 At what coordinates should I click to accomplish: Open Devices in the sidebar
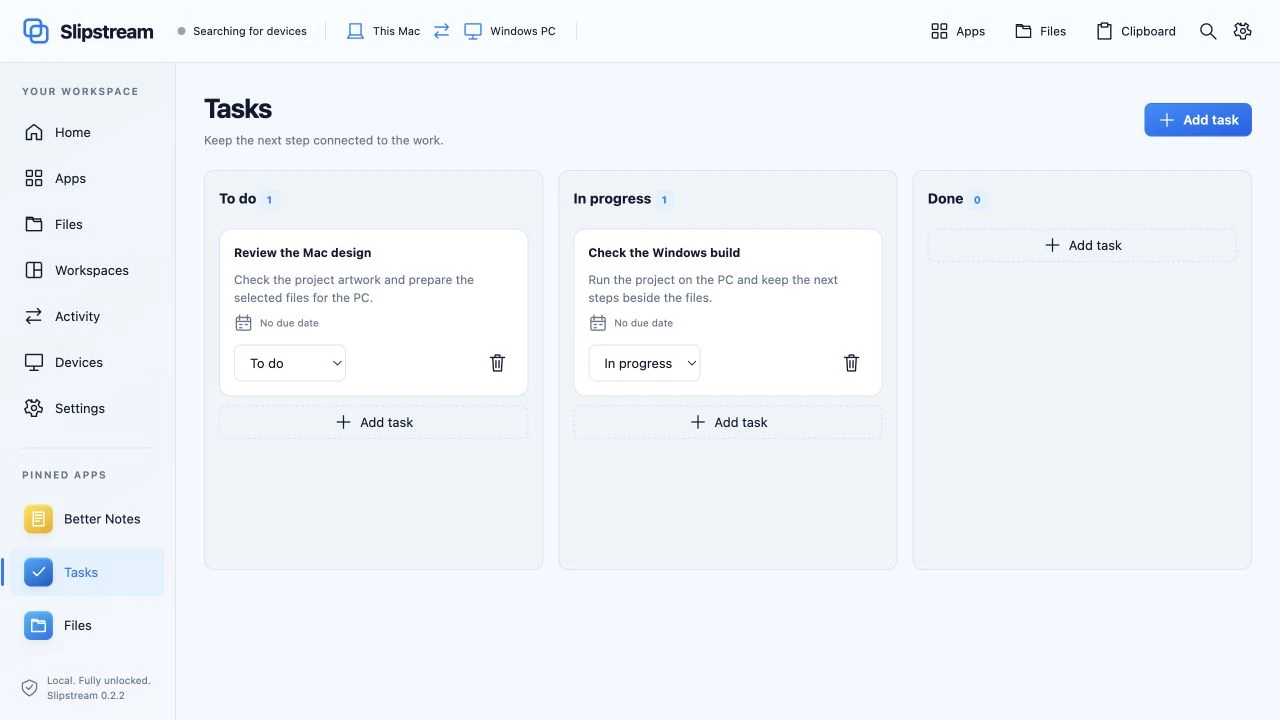point(88,362)
